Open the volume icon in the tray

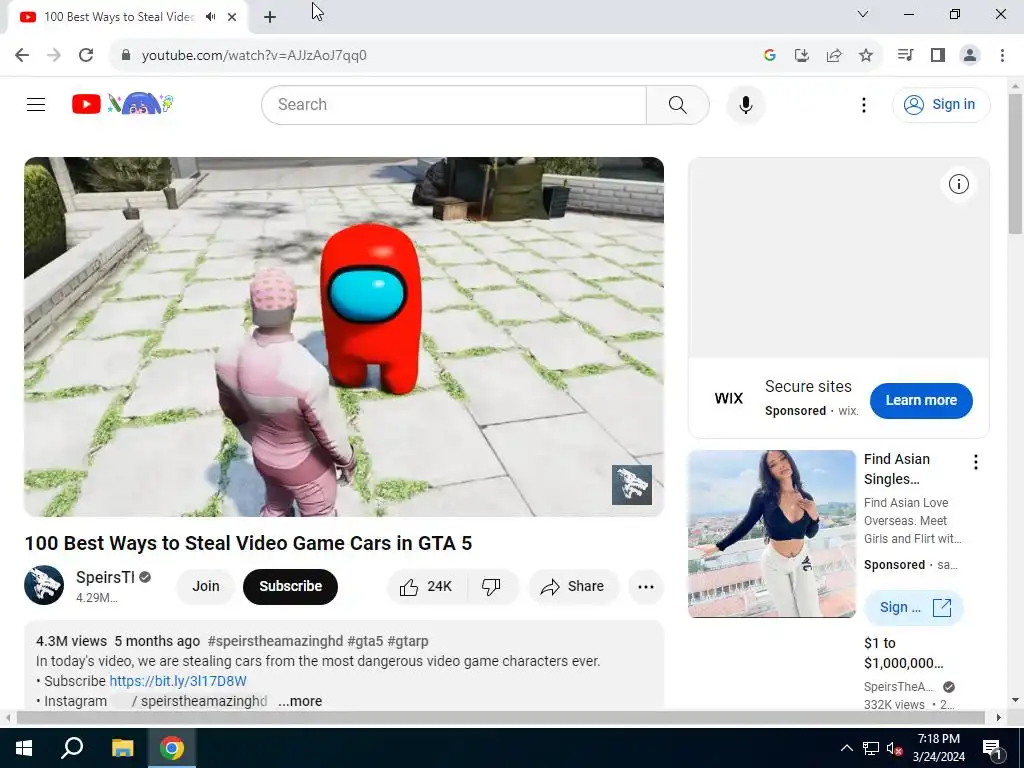[894, 748]
